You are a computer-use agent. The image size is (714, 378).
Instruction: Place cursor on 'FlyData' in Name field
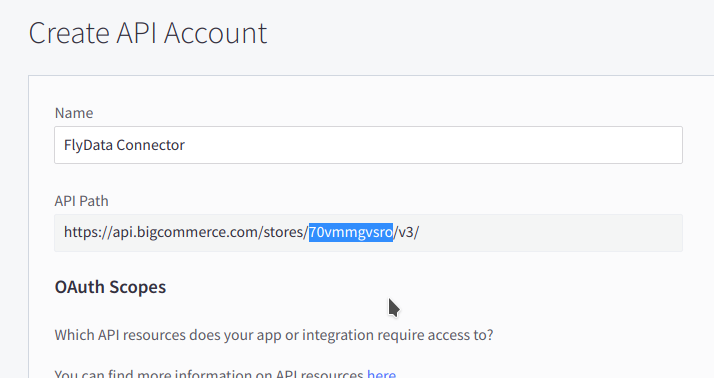click(x=88, y=145)
